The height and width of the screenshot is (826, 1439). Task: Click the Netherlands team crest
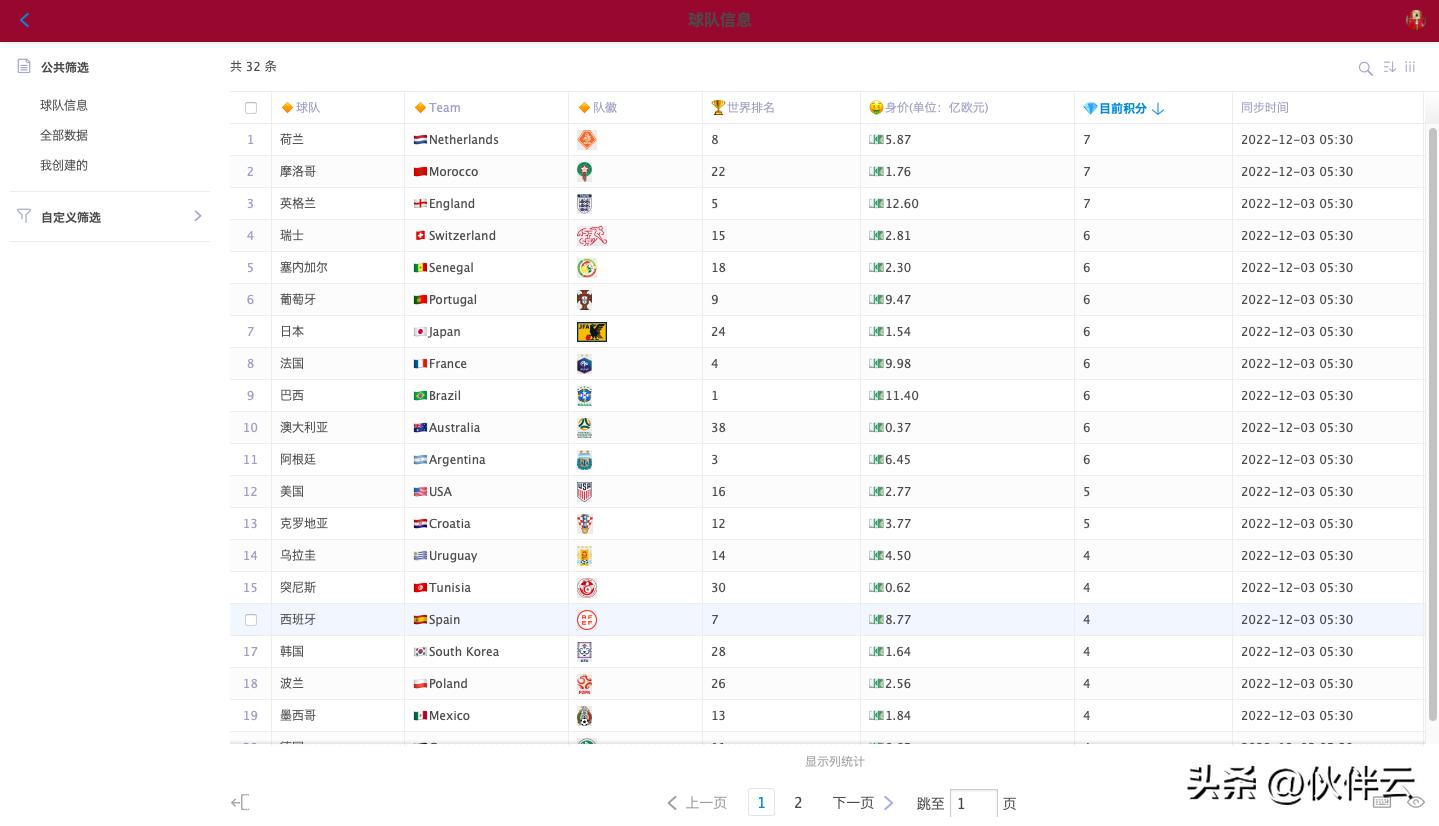click(x=586, y=140)
